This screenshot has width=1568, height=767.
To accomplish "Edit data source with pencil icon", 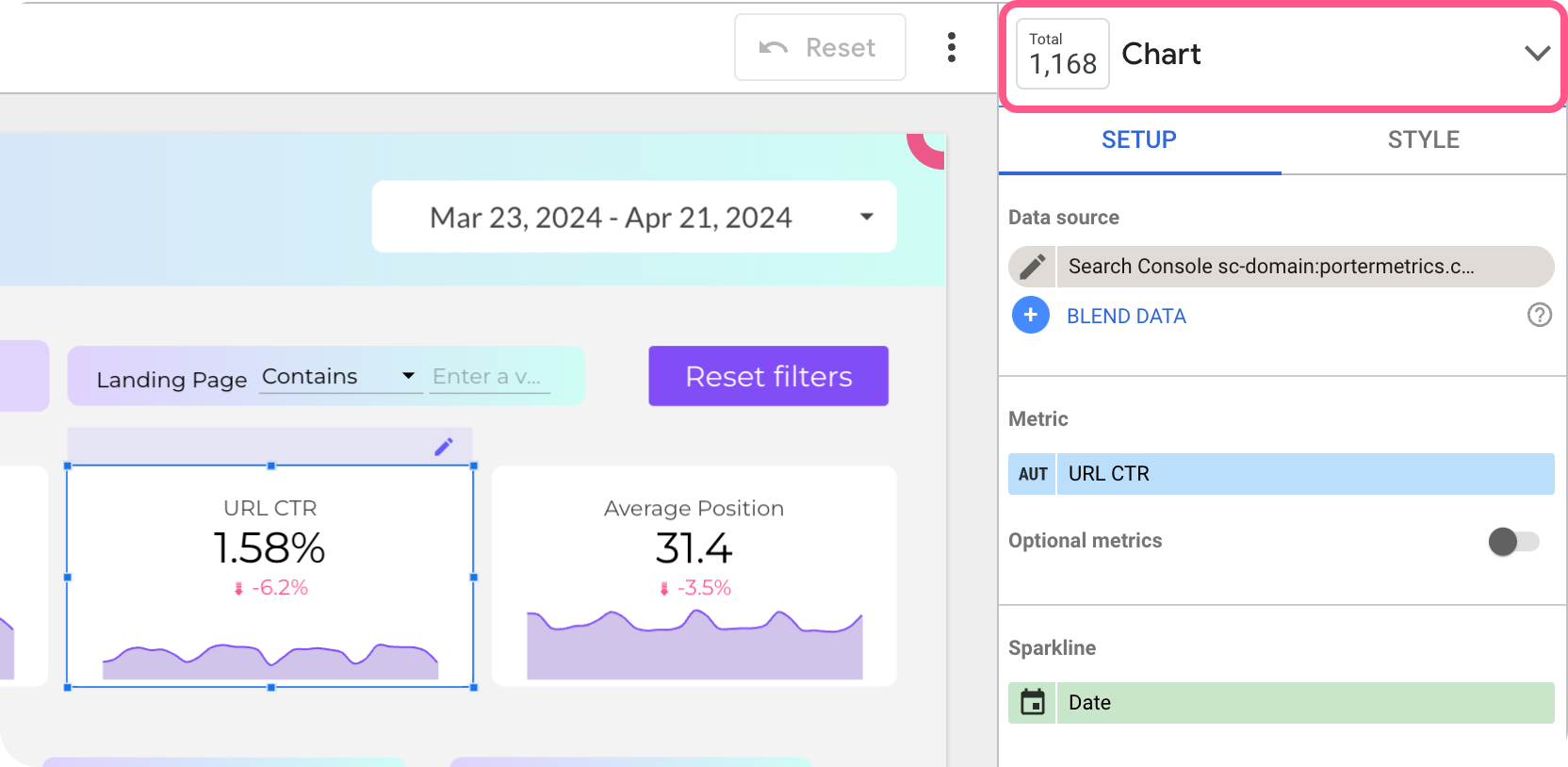I will pos(1033,267).
